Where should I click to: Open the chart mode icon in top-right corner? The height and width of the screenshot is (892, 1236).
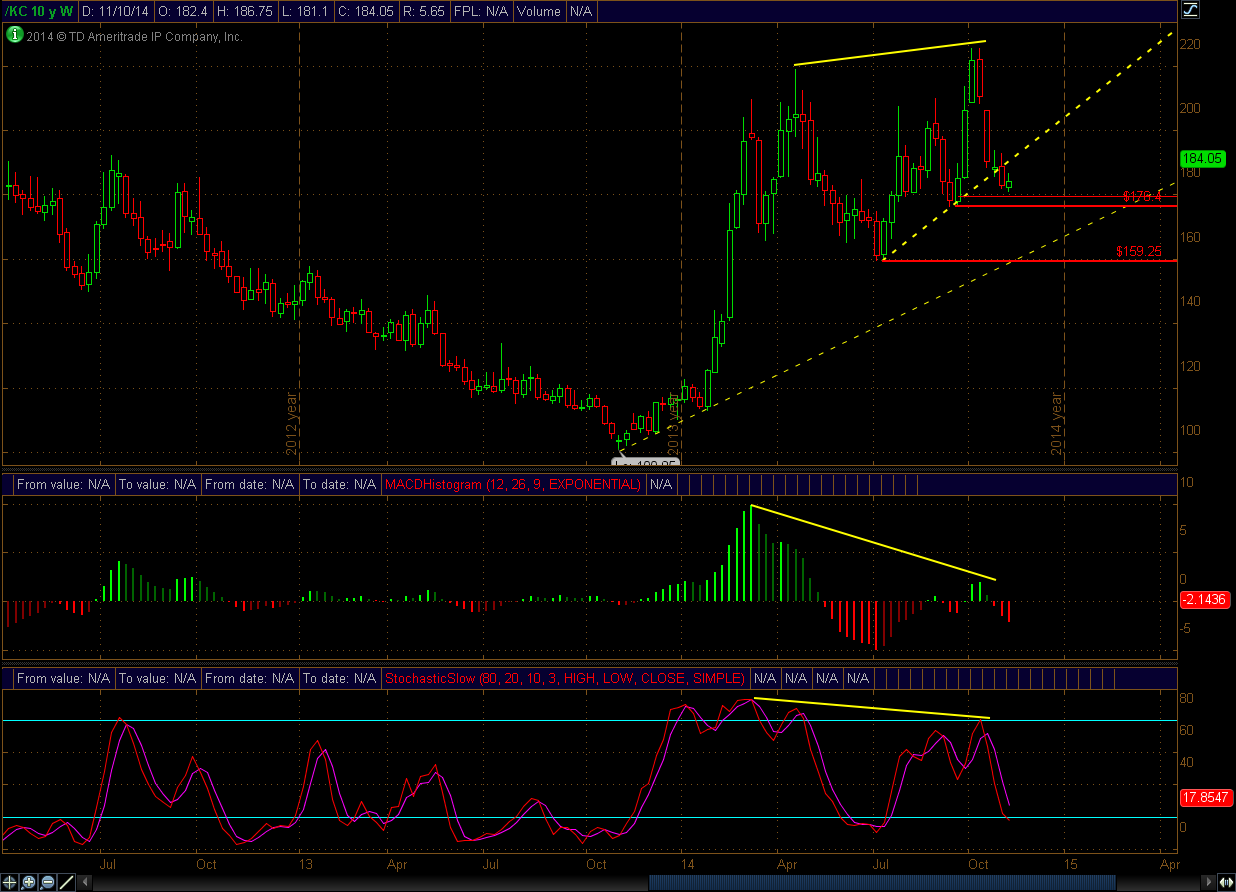1190,10
